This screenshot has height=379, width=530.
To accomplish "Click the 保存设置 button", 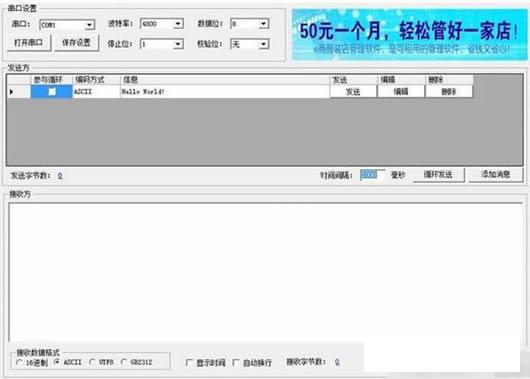I will 76,43.
